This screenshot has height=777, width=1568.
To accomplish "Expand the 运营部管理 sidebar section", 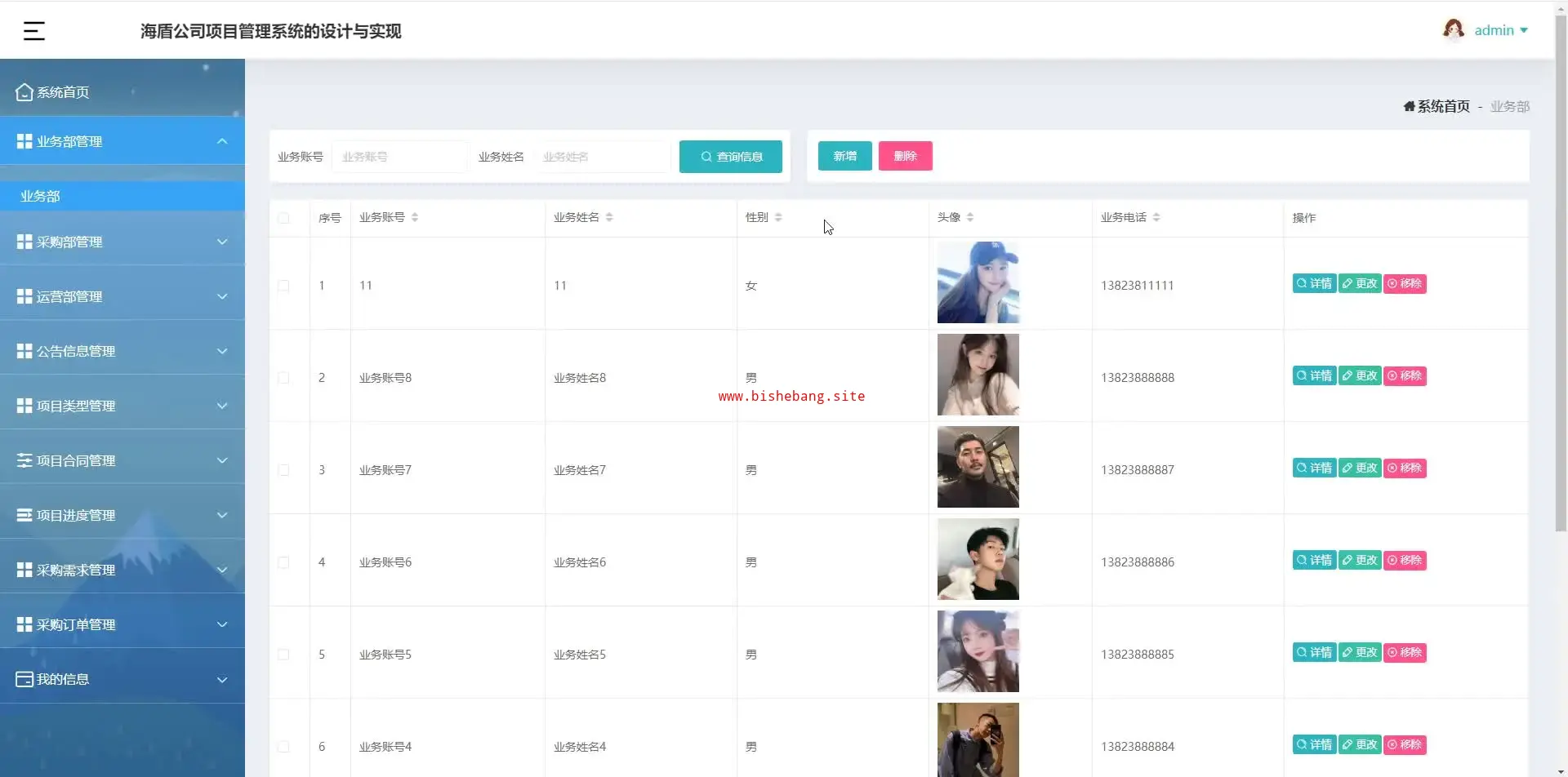I will click(122, 296).
